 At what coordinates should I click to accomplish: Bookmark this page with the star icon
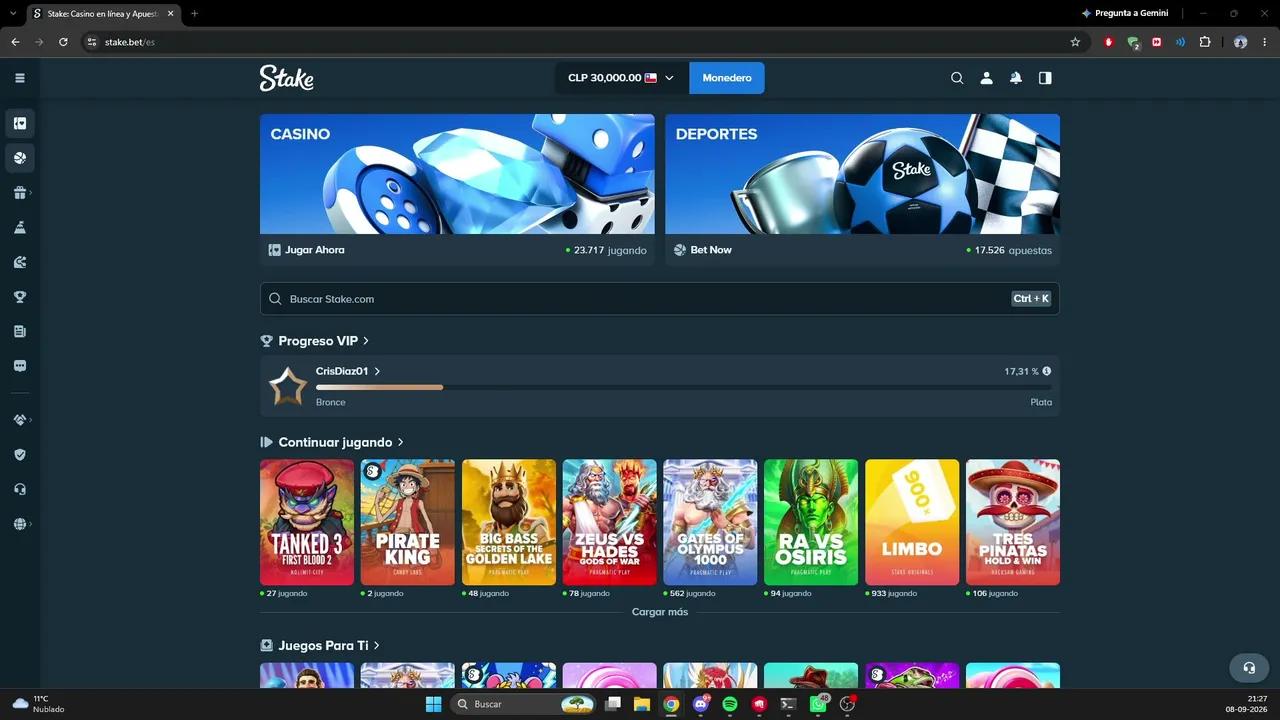[x=1075, y=42]
